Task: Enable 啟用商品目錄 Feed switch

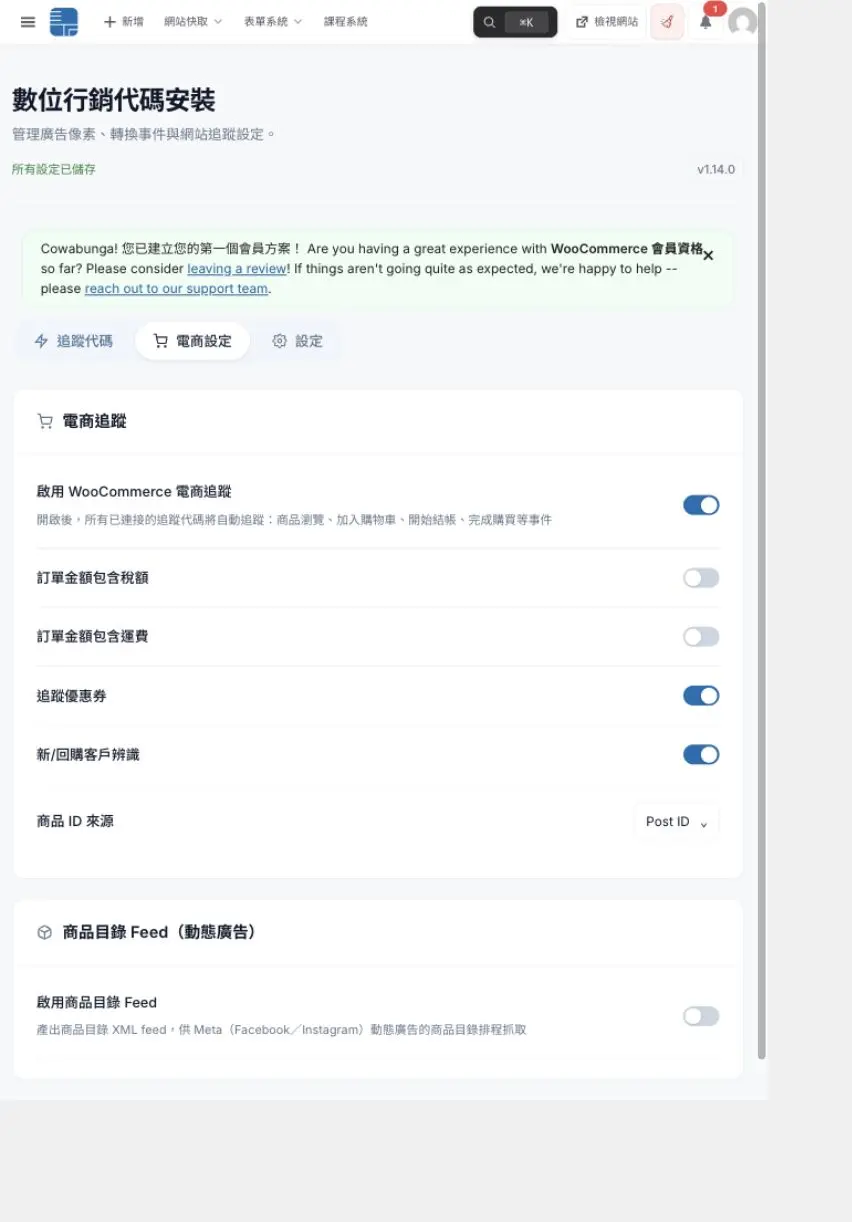Action: tap(701, 1016)
